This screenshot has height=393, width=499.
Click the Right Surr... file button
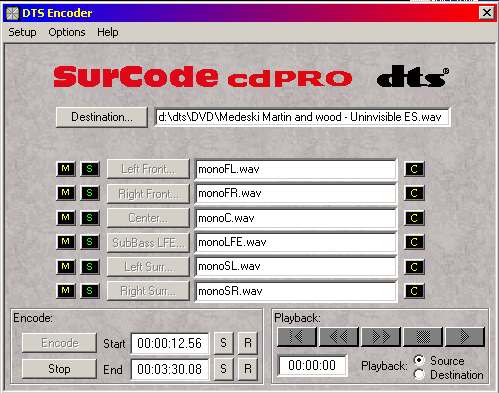(x=148, y=291)
